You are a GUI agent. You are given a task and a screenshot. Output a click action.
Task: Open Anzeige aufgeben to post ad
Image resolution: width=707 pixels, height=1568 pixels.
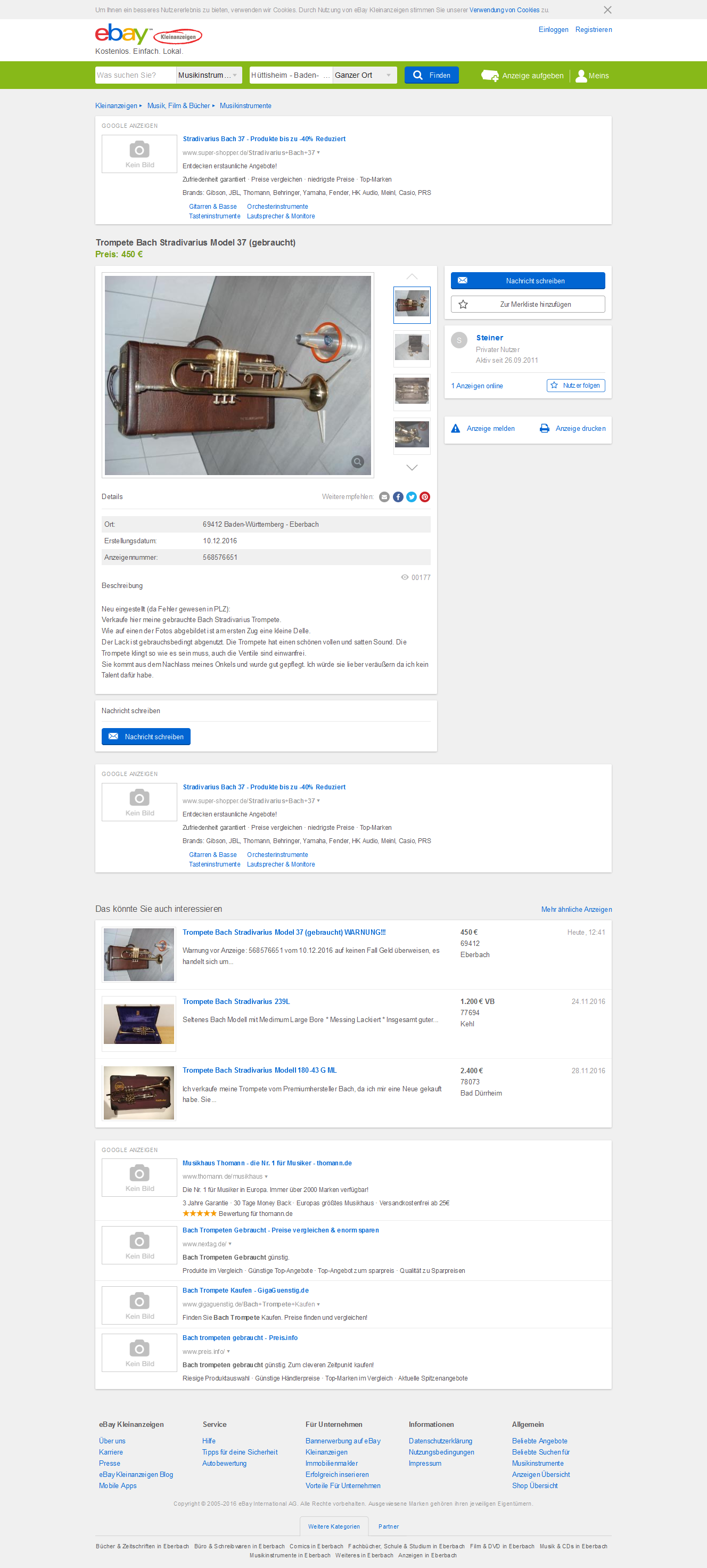(x=523, y=76)
